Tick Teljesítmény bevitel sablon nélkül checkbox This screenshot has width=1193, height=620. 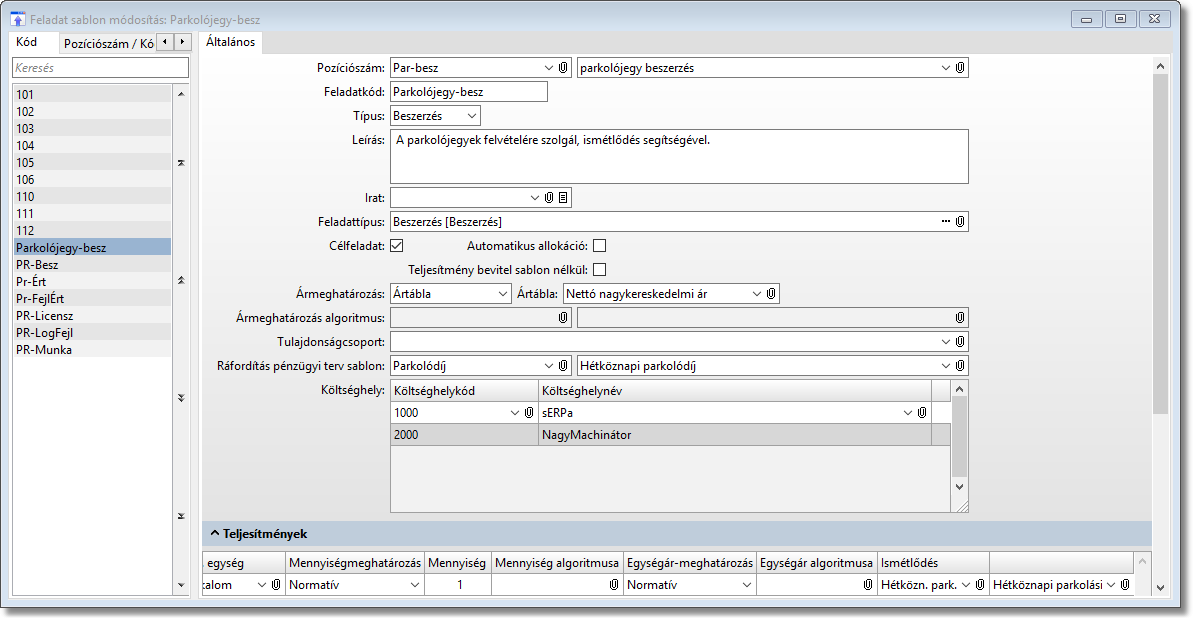point(600,269)
